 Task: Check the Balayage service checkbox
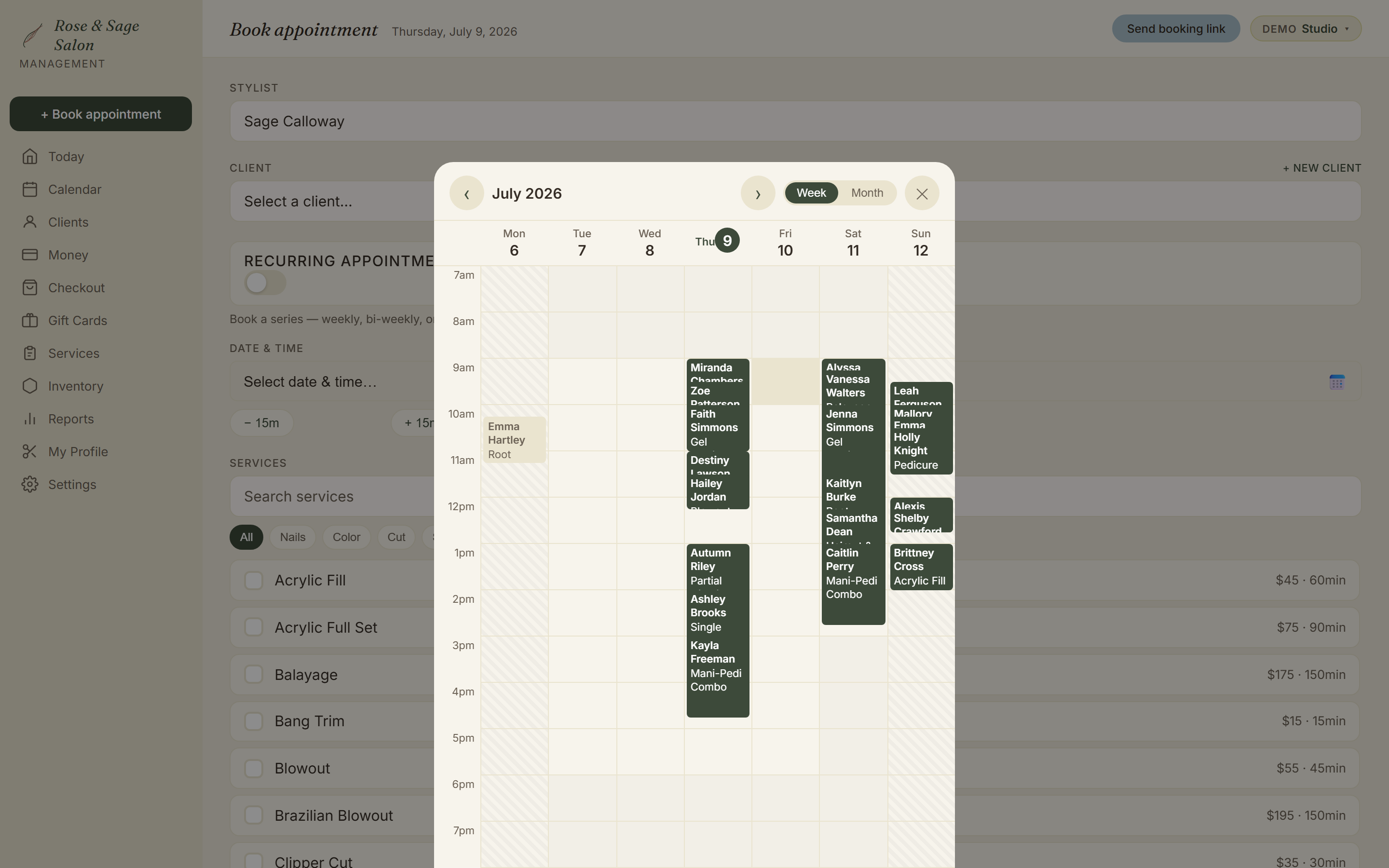[x=254, y=674]
